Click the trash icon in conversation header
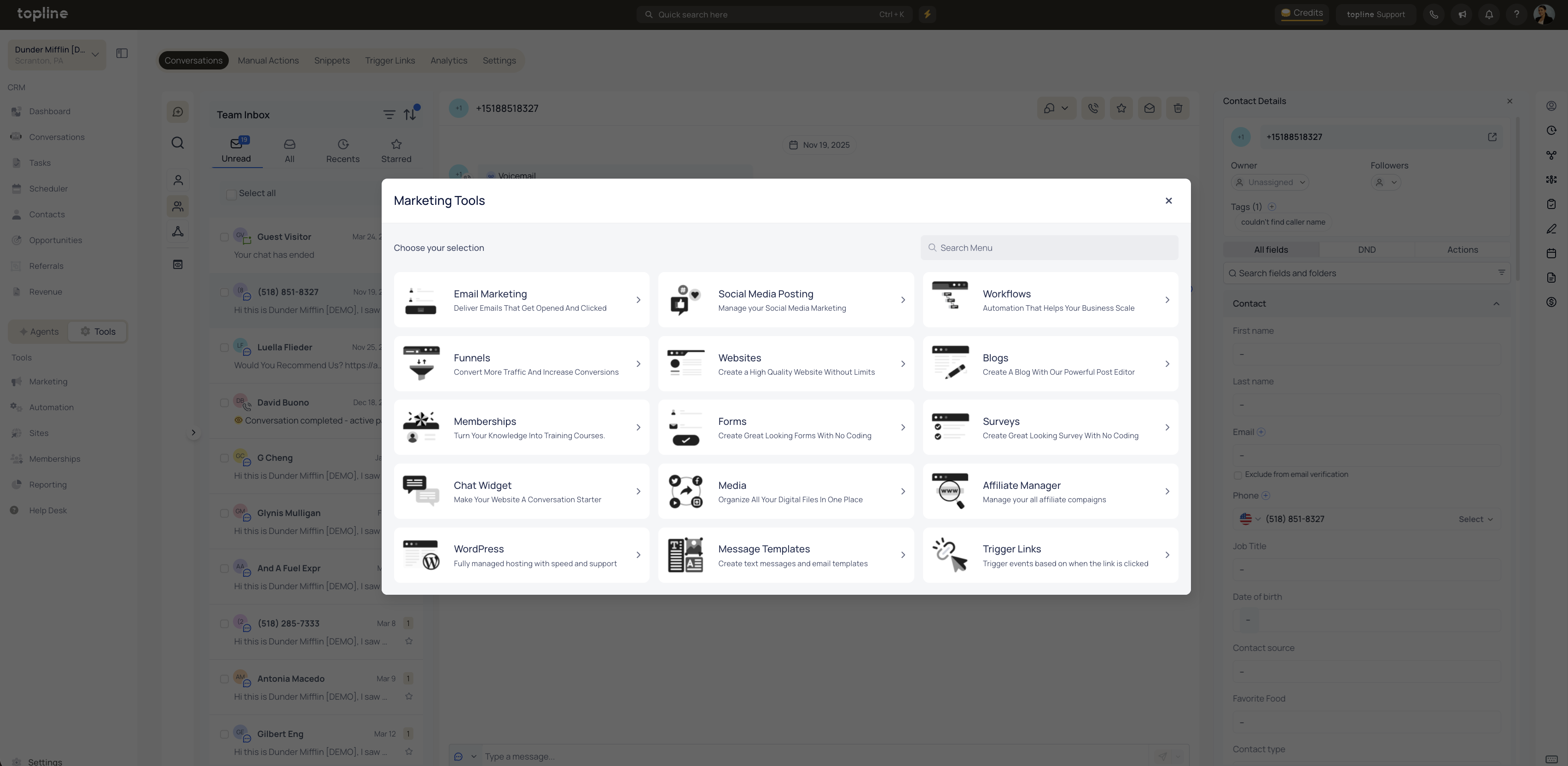The width and height of the screenshot is (1568, 766). [x=1177, y=108]
